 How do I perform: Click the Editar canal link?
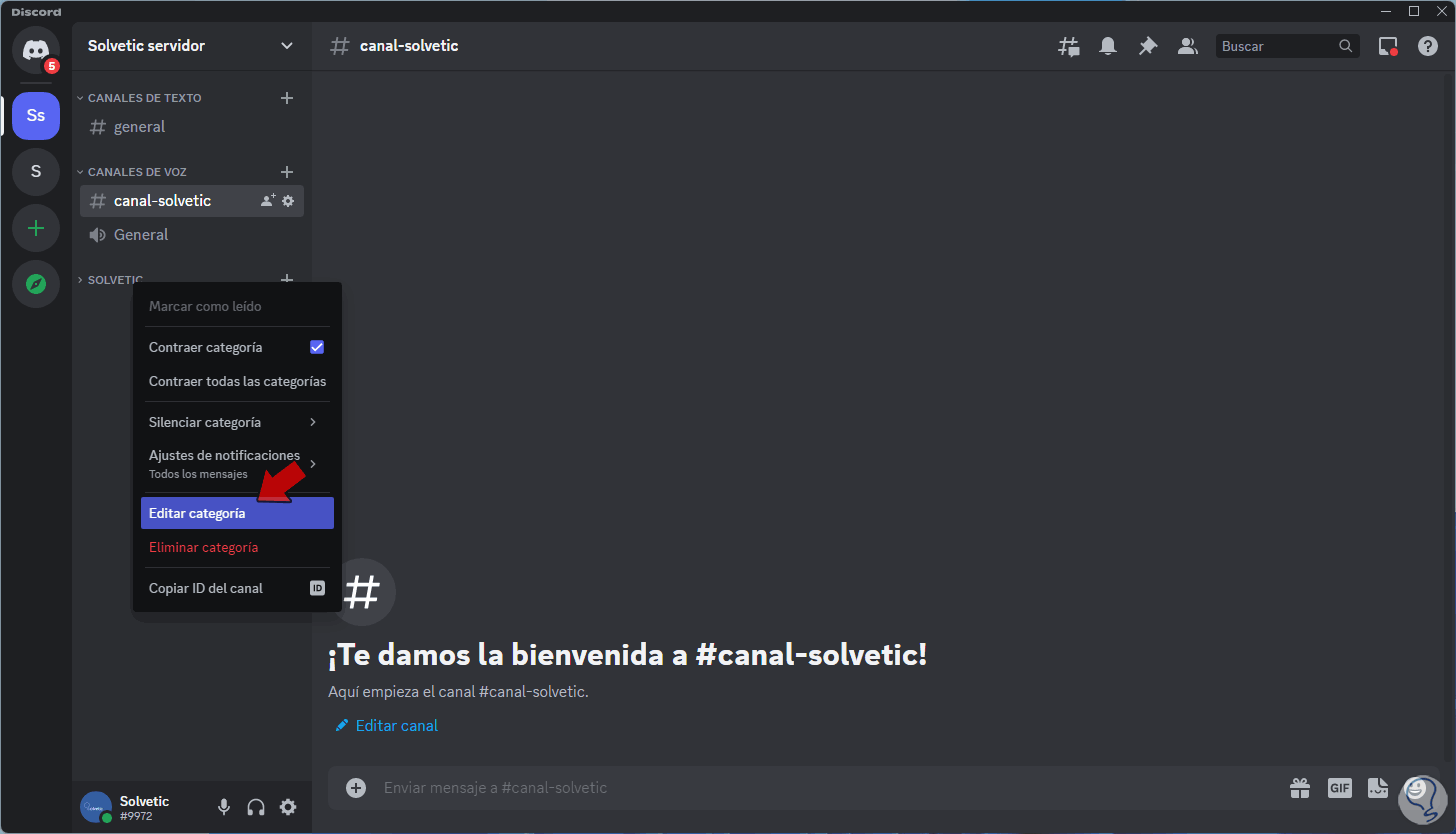tap(387, 726)
